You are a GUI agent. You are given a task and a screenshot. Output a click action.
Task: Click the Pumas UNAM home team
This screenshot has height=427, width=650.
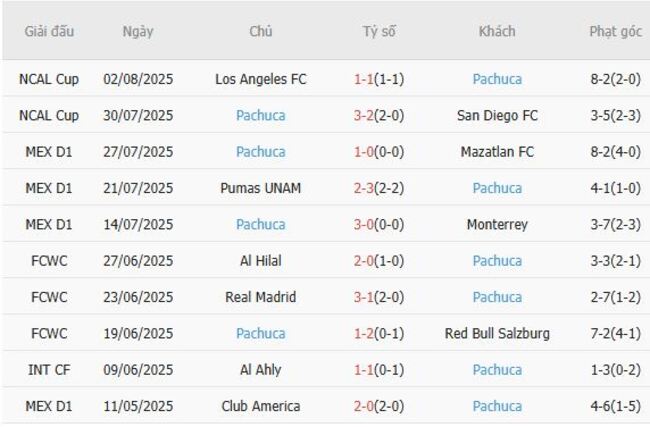(x=261, y=188)
